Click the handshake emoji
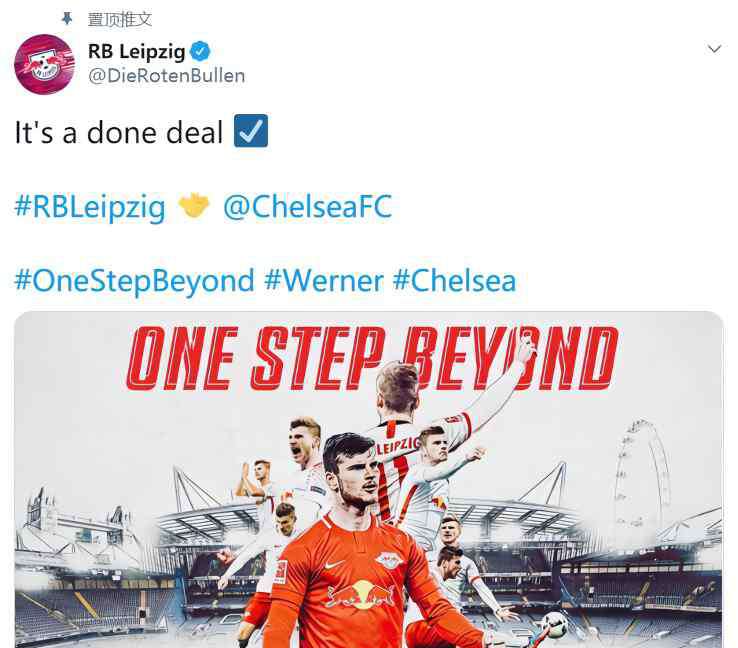Screen dimensions: 738x648 point(194,205)
